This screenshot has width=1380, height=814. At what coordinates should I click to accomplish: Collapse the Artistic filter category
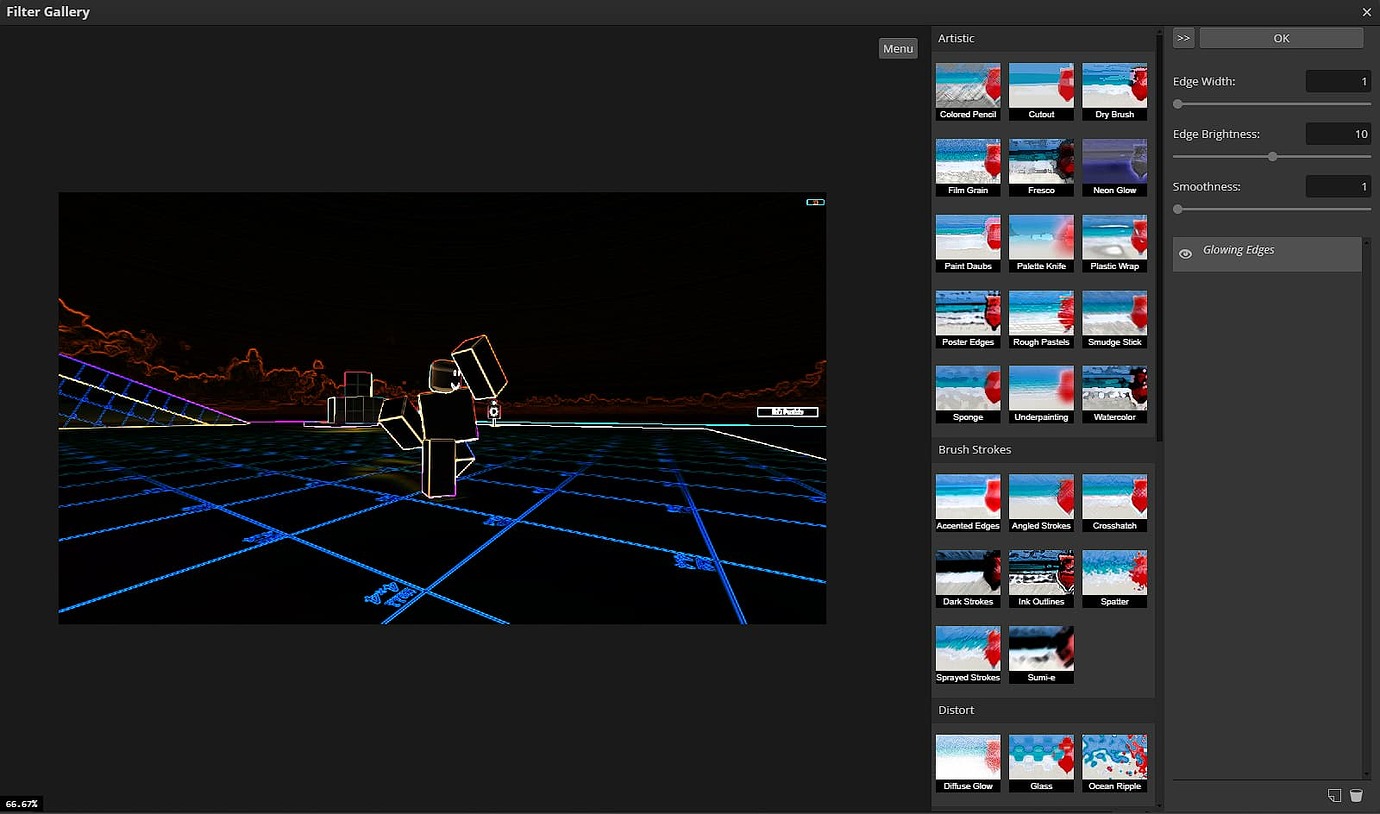pyautogui.click(x=957, y=38)
